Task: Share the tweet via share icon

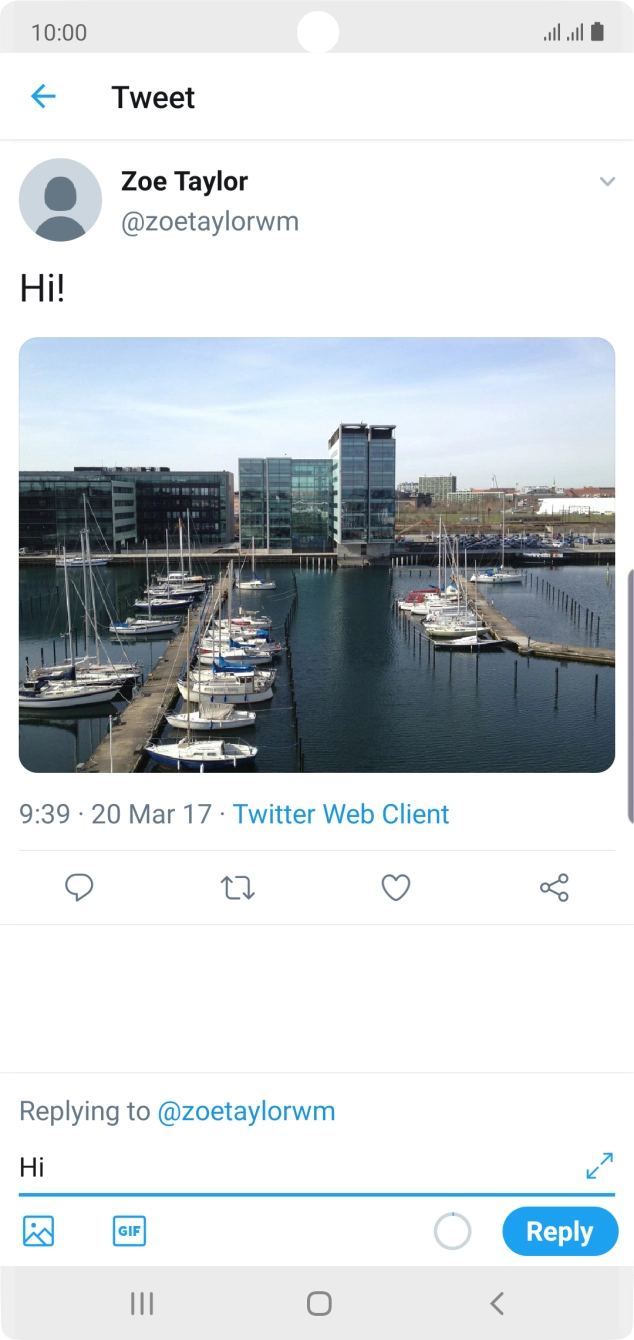Action: coord(554,887)
